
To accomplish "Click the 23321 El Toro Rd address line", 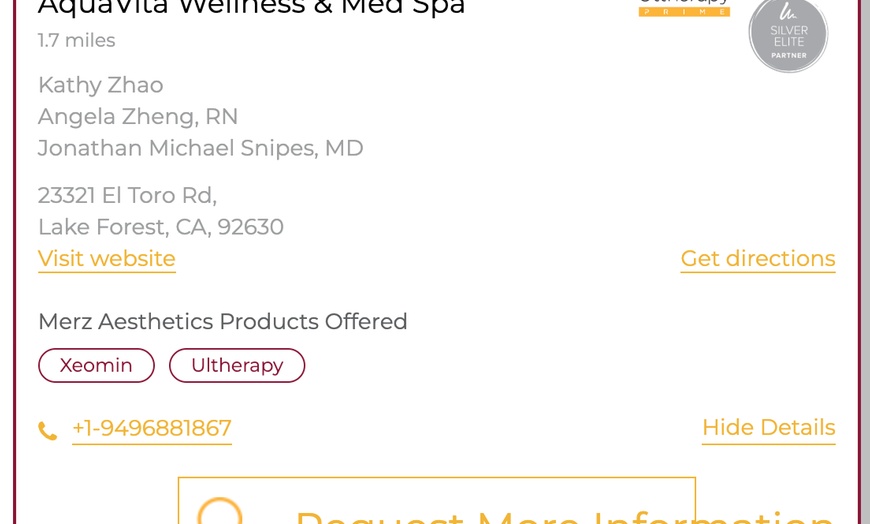I will point(127,195).
